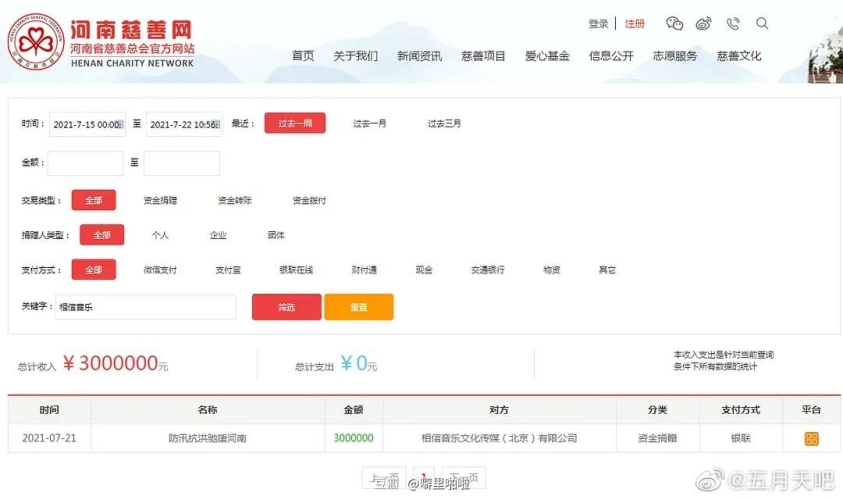
Task: Open calendar picker of start date field
Action: 120,125
